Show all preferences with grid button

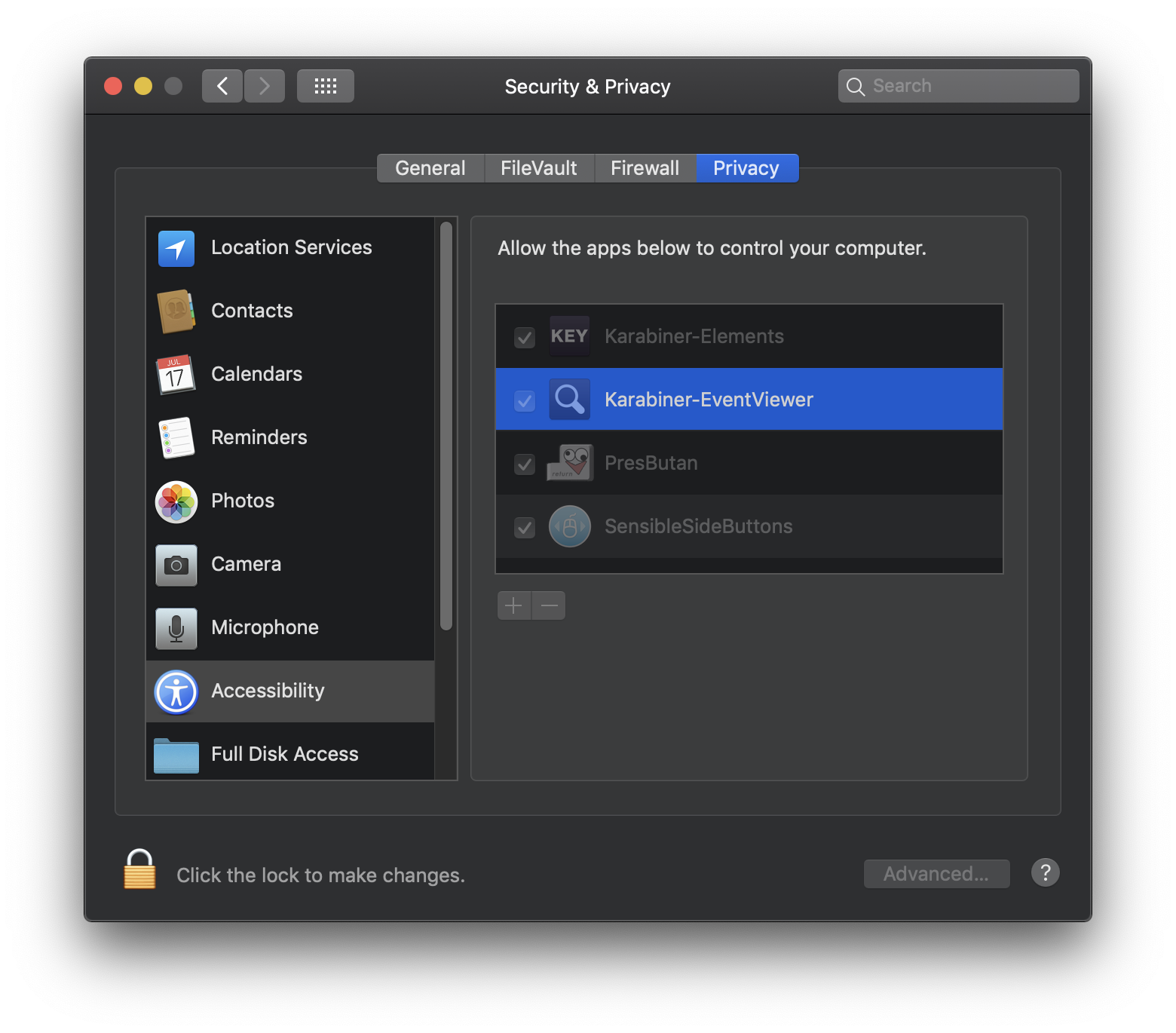(326, 86)
